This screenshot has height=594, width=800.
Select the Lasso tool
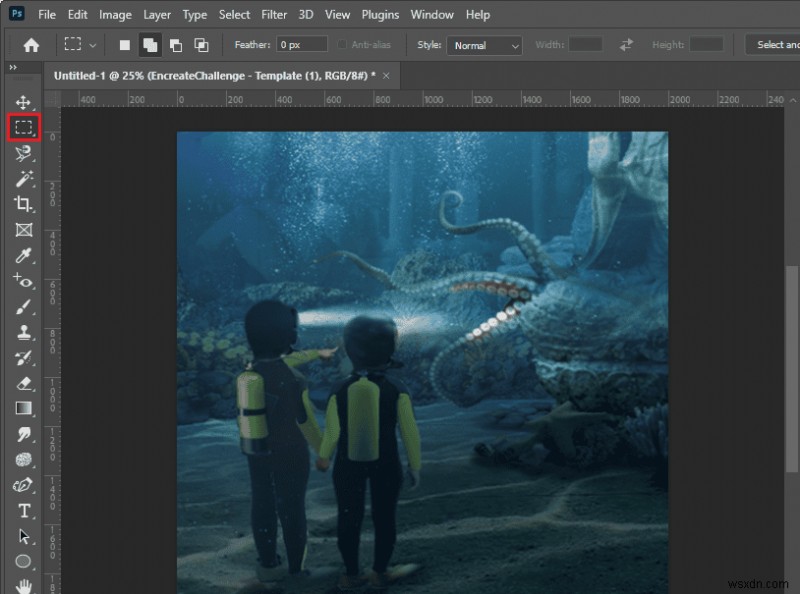pyautogui.click(x=23, y=153)
